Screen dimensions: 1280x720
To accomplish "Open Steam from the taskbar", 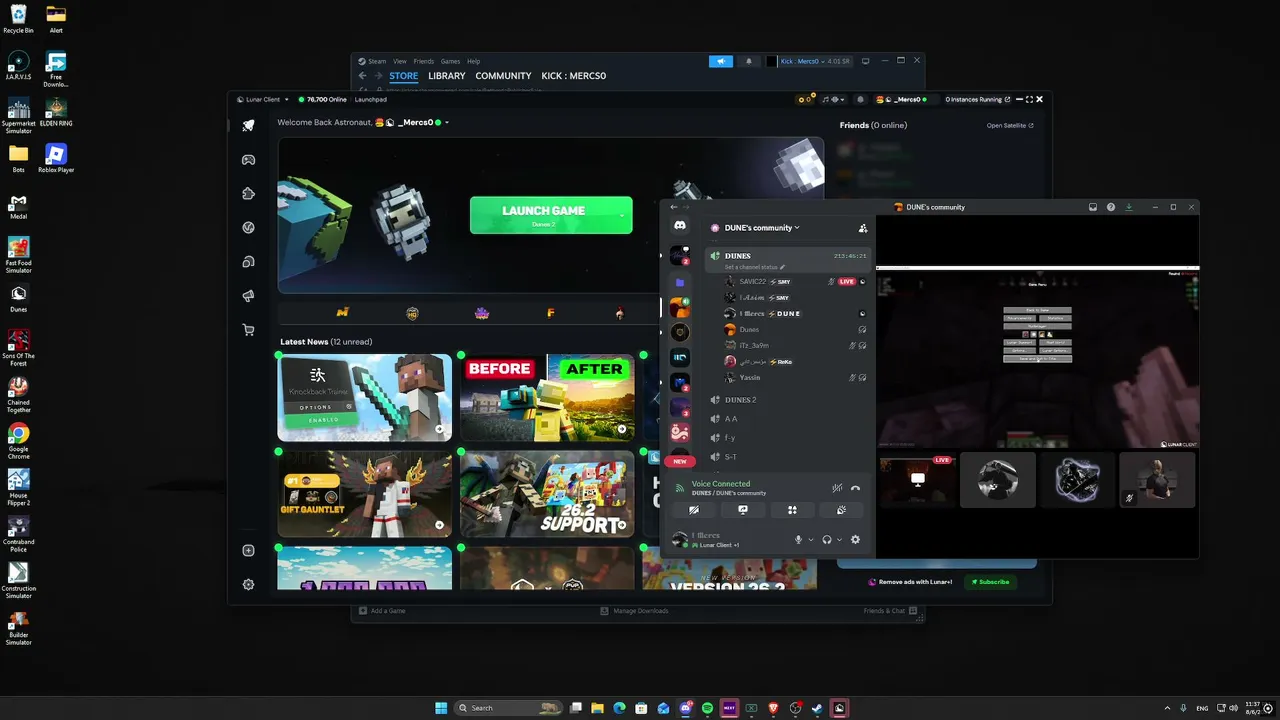I will pos(817,708).
